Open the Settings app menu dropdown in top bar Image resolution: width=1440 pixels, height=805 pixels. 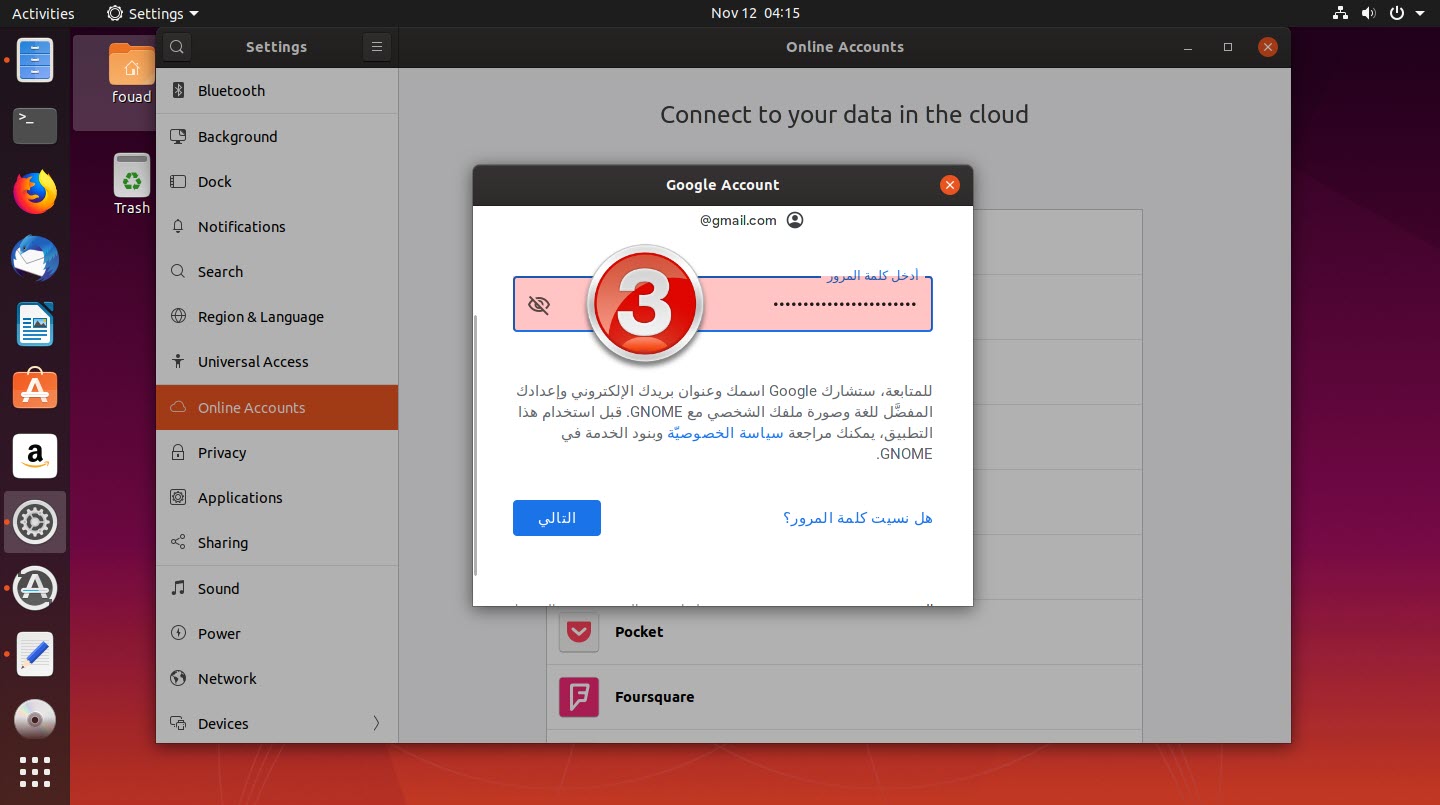click(x=152, y=13)
